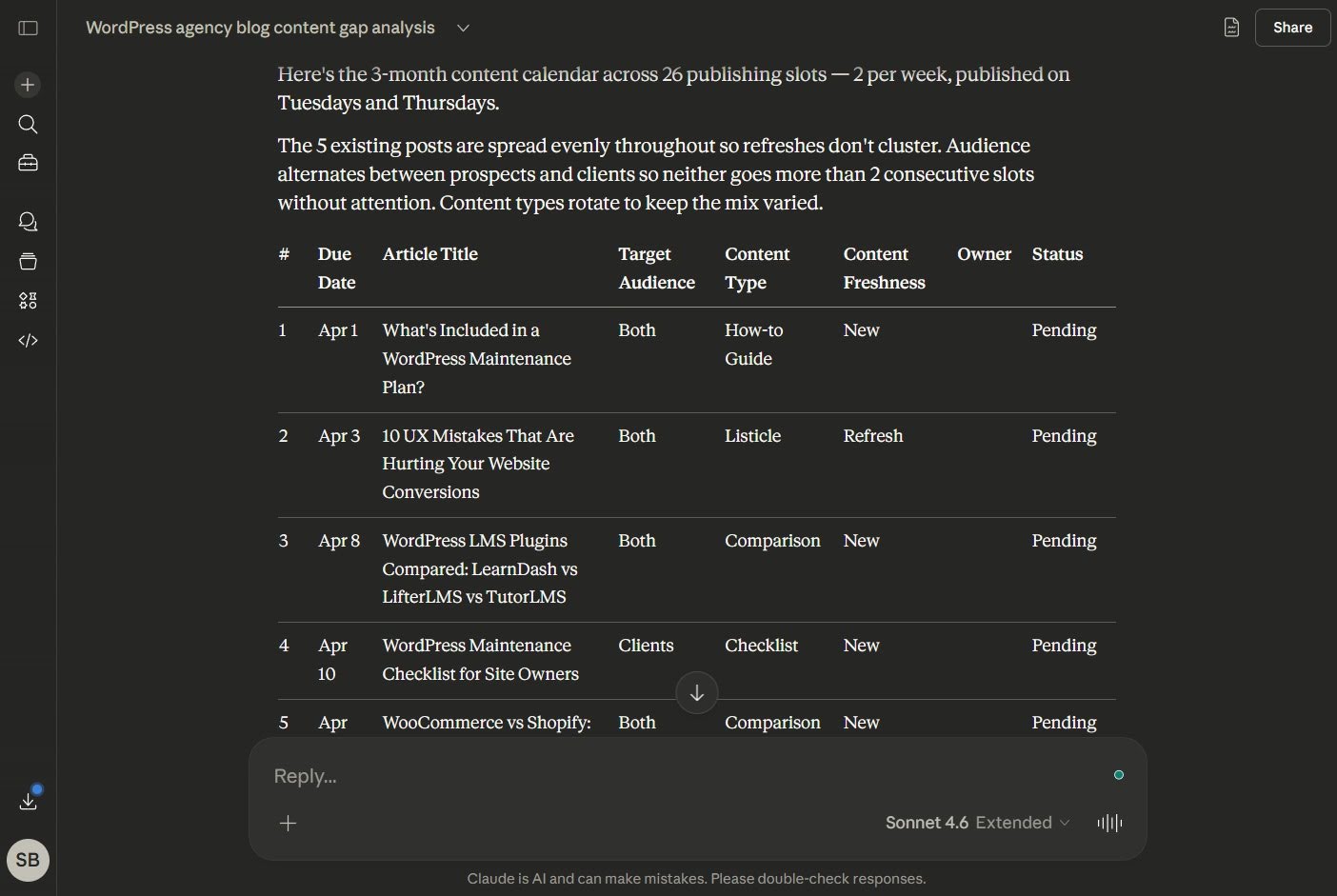Click the Due Date column header

click(x=336, y=269)
